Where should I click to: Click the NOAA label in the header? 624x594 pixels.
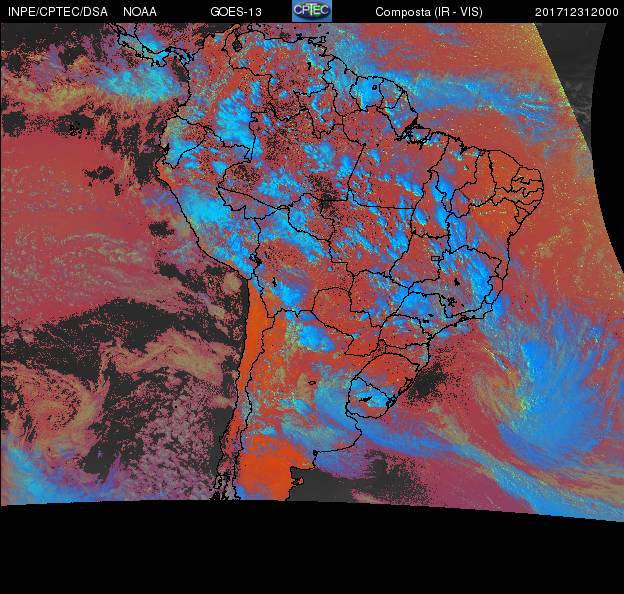[140, 12]
